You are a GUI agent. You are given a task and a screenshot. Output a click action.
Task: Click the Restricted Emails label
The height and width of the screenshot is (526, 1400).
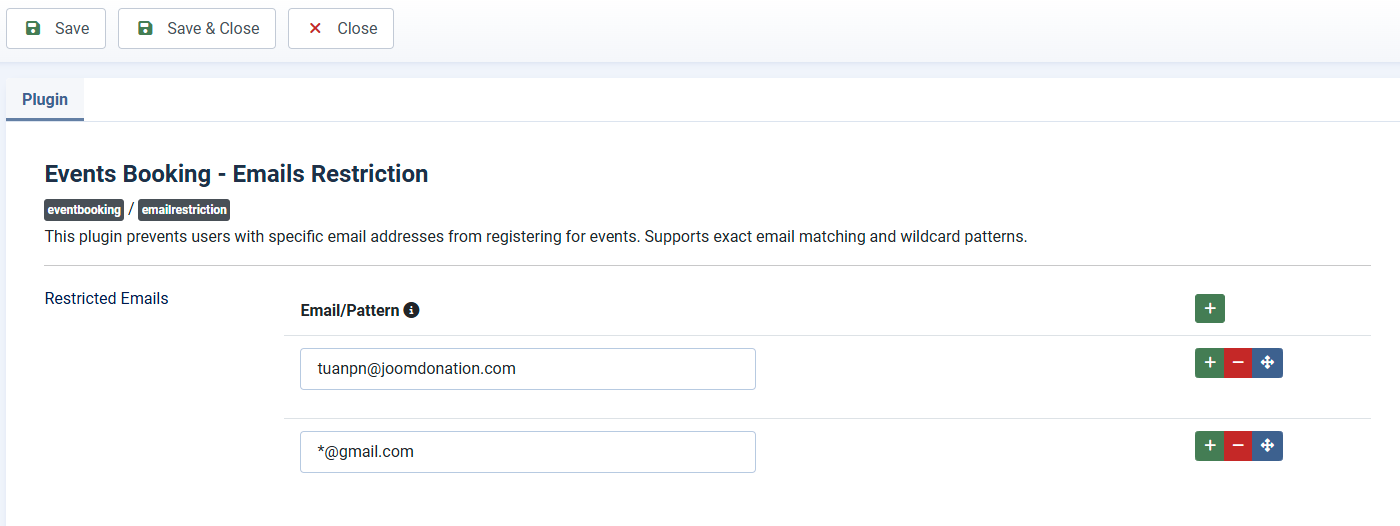tap(107, 299)
